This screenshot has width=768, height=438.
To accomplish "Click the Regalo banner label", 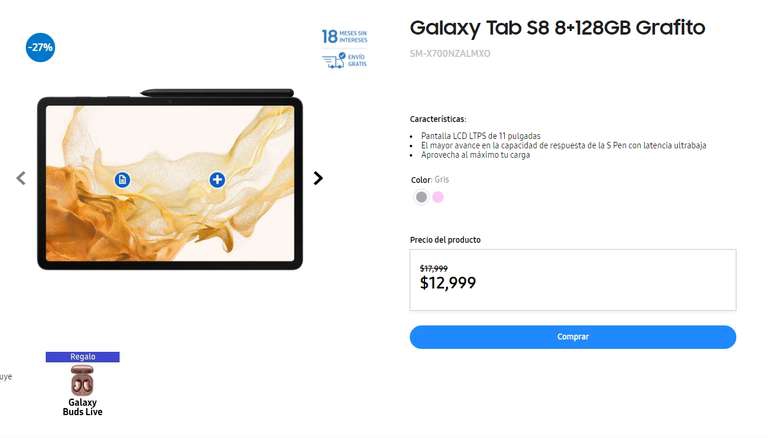I will pos(83,357).
